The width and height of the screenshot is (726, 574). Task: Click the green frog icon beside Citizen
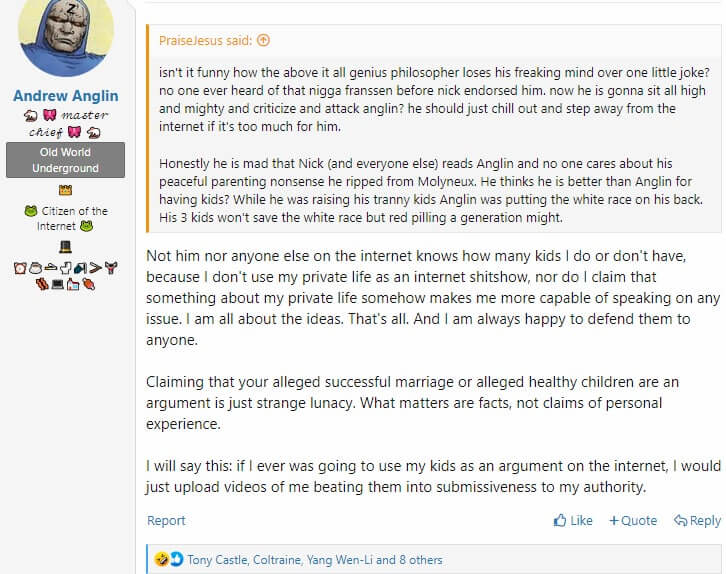point(31,211)
